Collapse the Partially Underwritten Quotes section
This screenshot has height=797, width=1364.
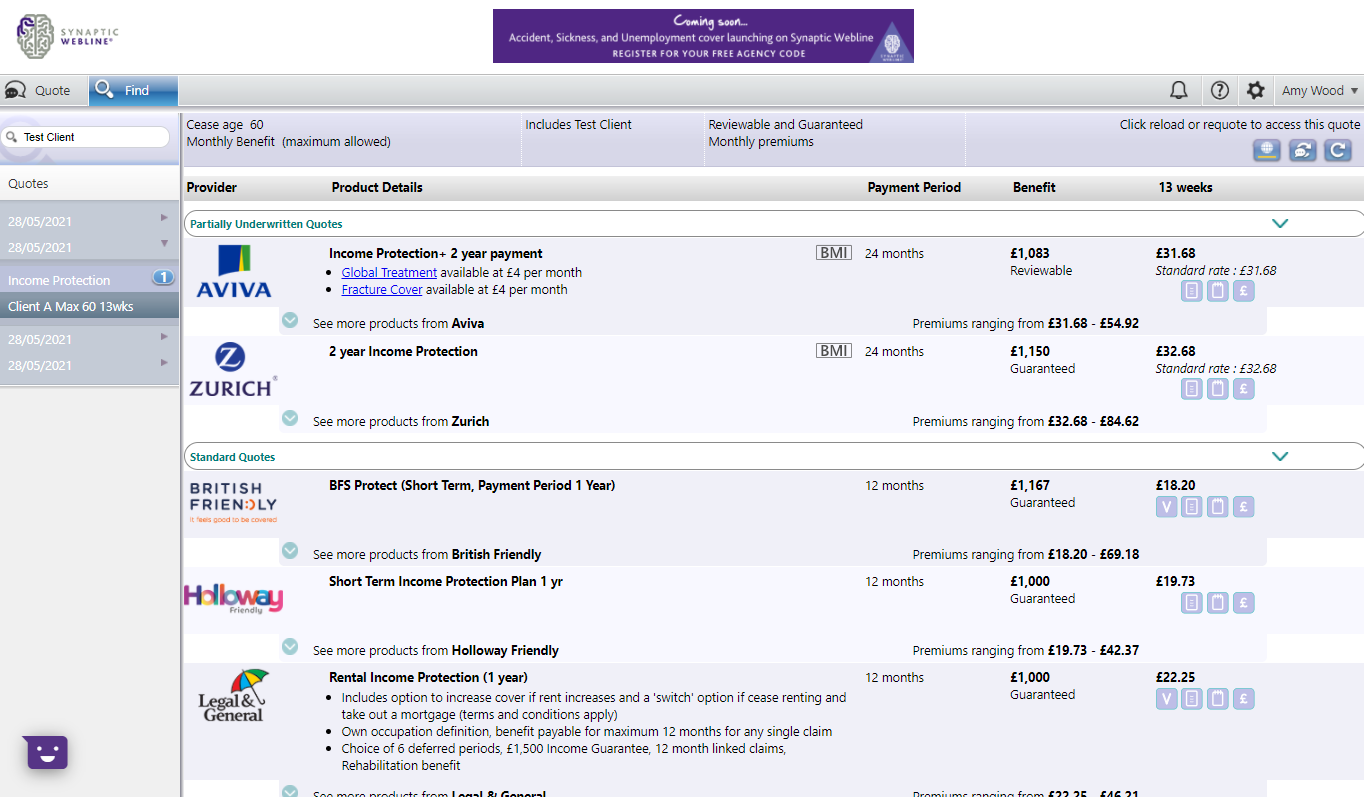coord(1280,224)
